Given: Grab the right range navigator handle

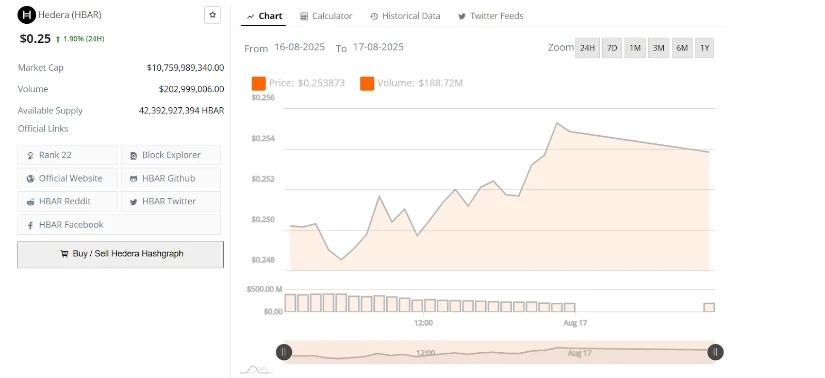Looking at the screenshot, I should pos(716,352).
